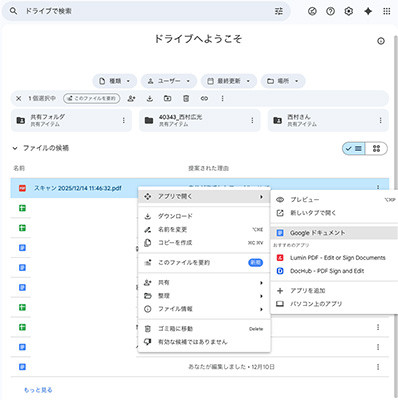This screenshot has width=398, height=400.
Task: Click the search magnifier icon
Action: 13,11
